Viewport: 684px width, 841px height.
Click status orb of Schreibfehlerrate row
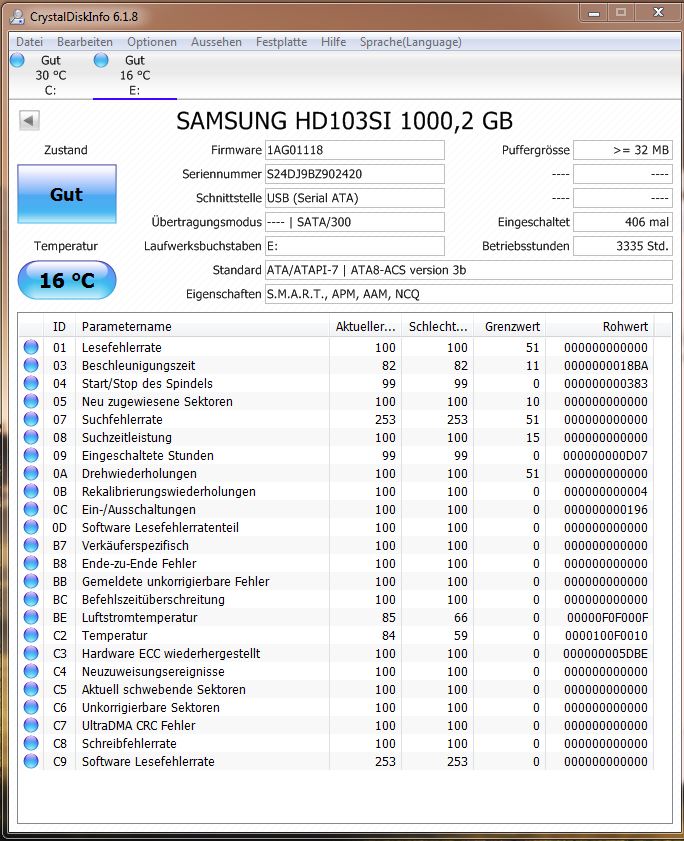[x=31, y=743]
